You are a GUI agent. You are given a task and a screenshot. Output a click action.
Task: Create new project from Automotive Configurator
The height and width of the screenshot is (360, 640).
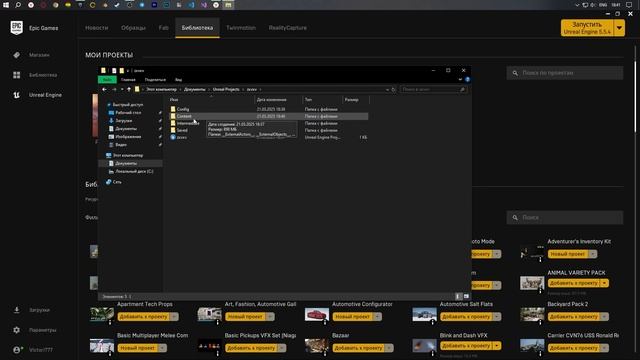pos(353,316)
